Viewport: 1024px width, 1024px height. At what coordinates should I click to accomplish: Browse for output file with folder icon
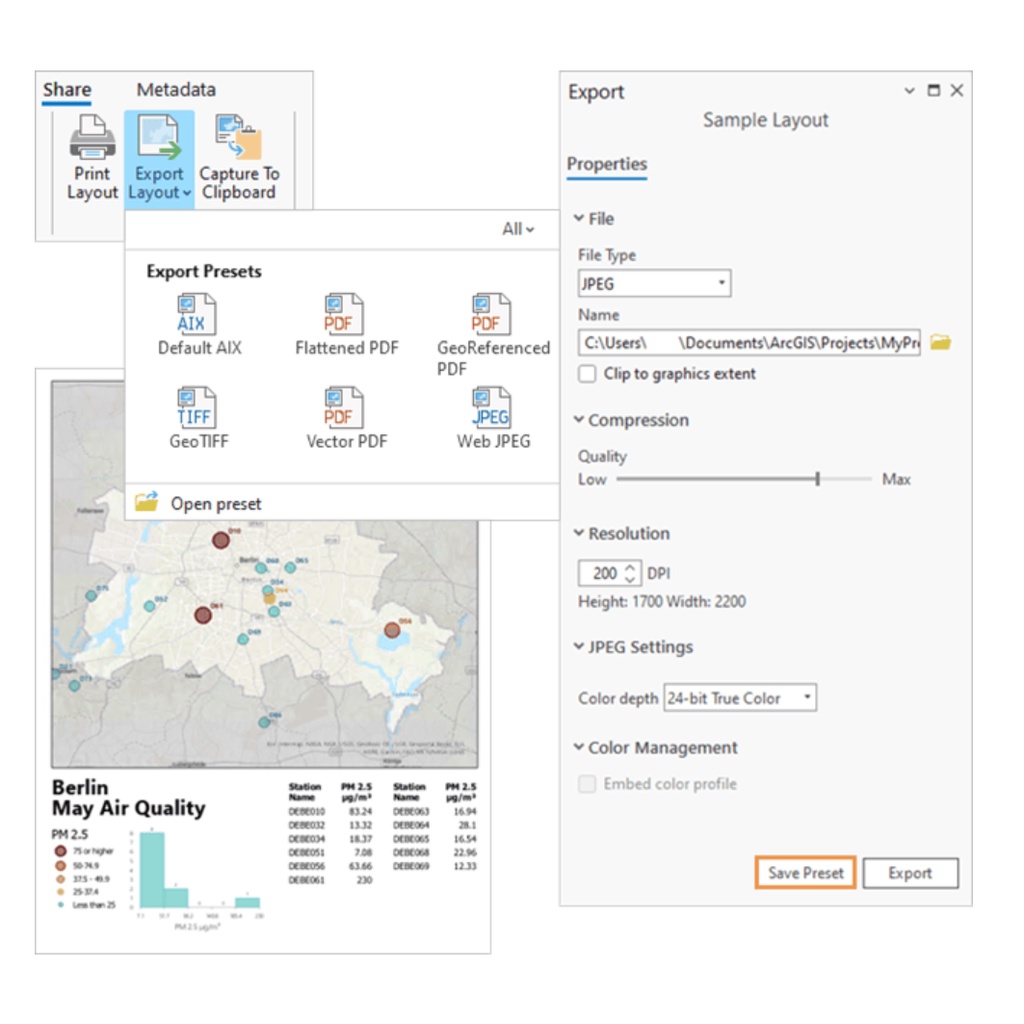tap(940, 343)
